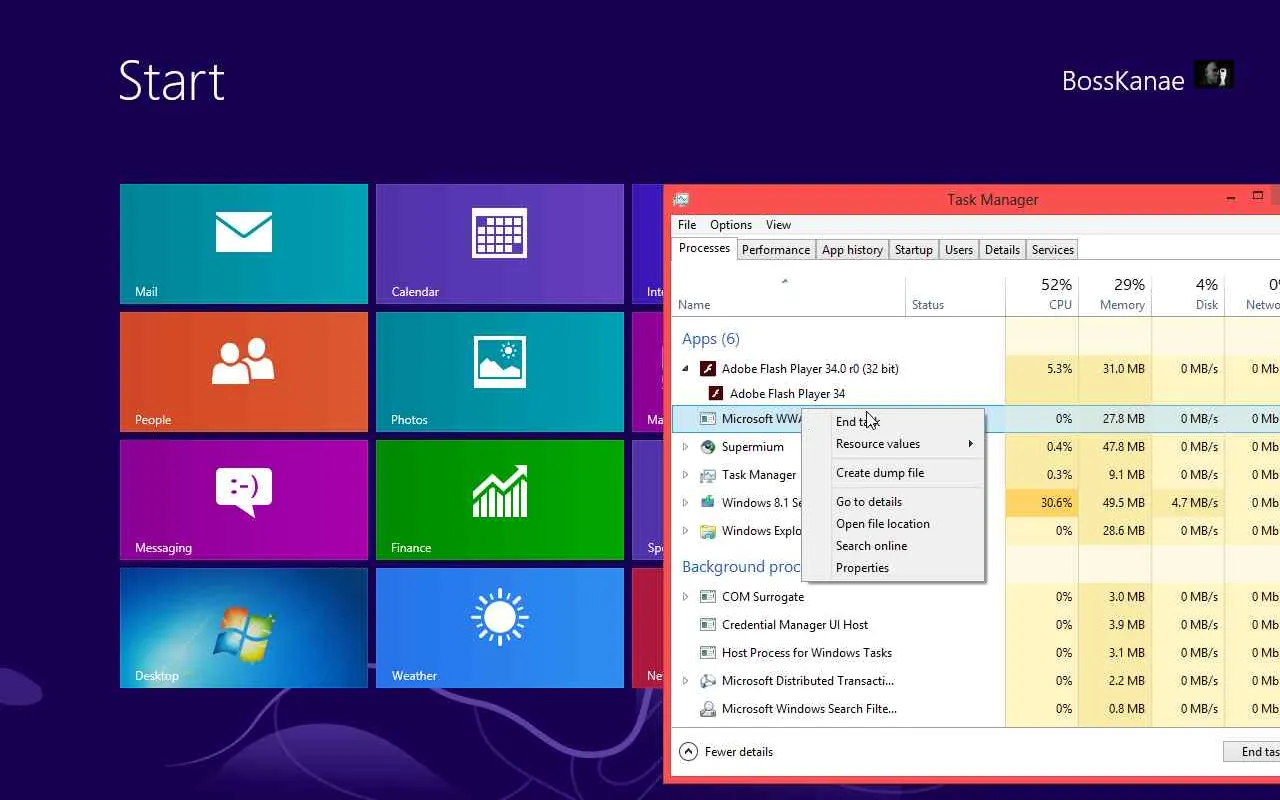Click the Apps (6) group heading

point(711,339)
